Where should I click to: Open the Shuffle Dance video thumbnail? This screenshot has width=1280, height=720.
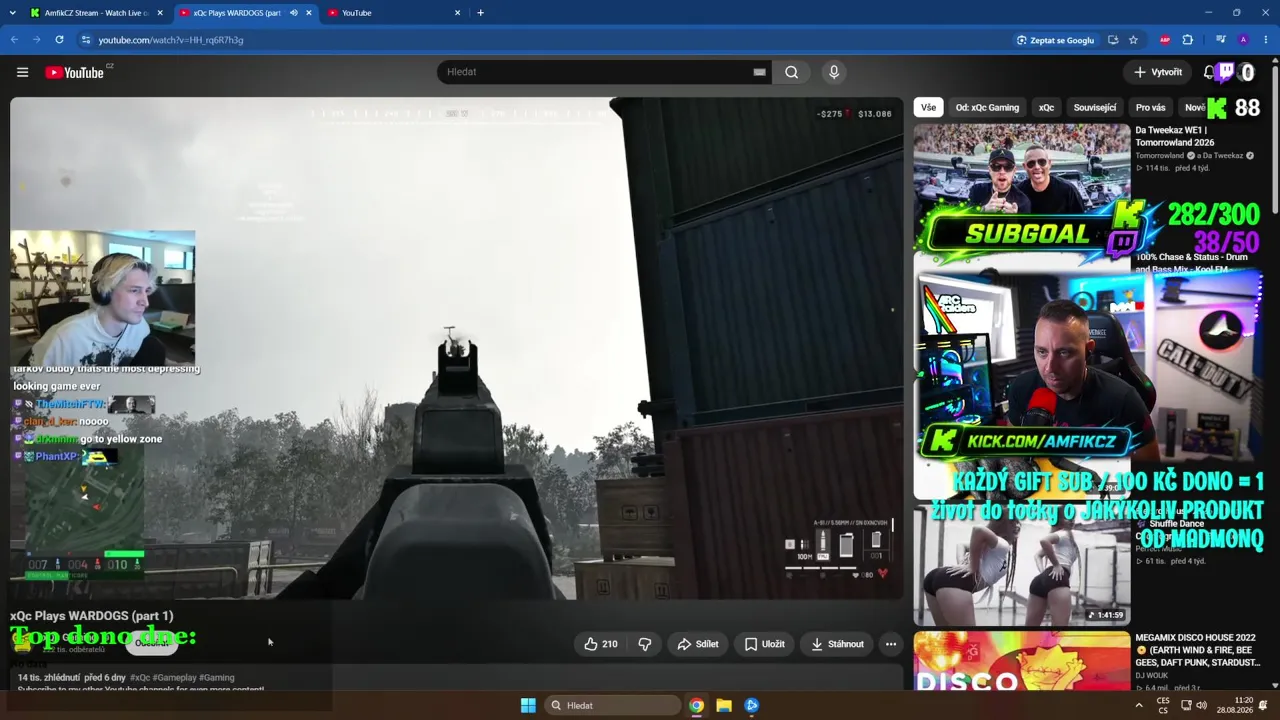click(x=1022, y=564)
